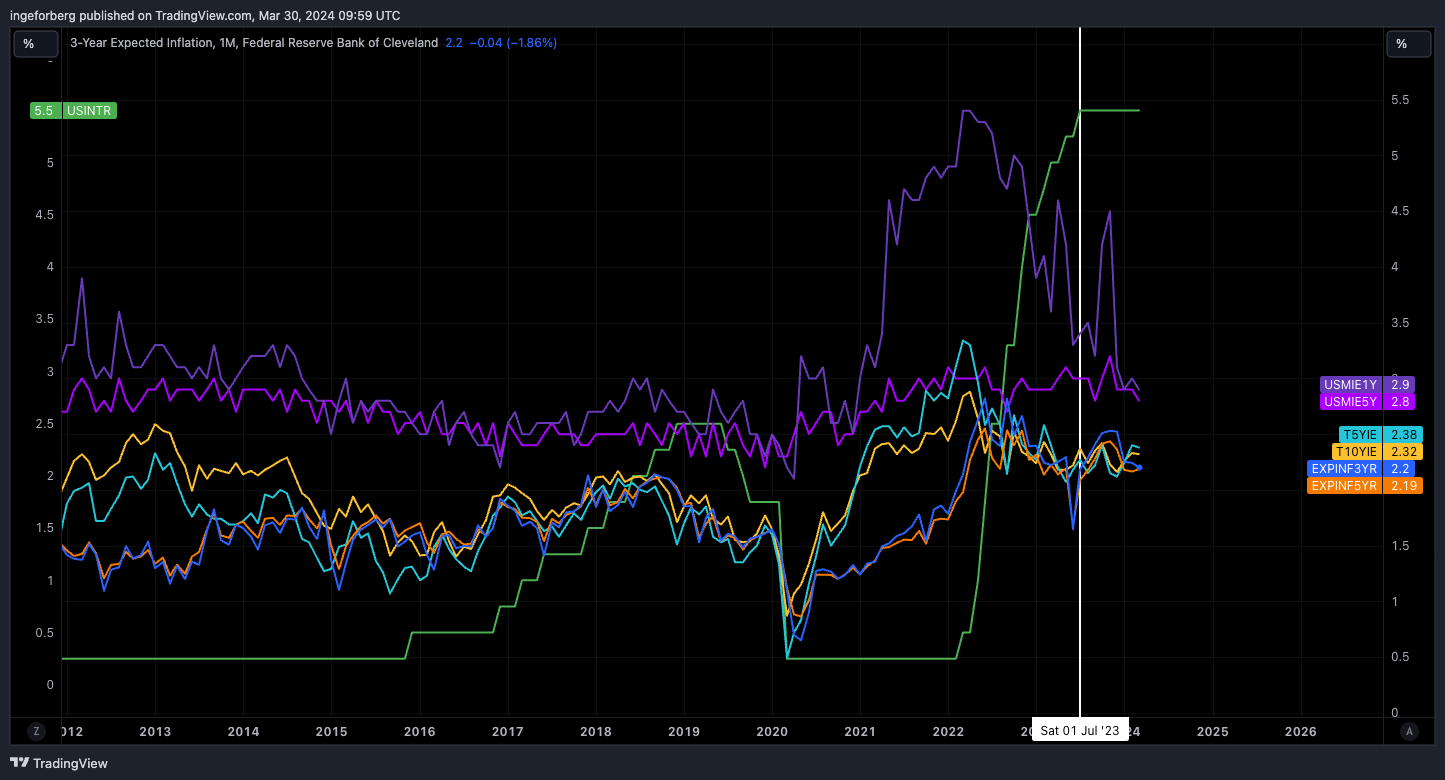Click the Z timezone button on the time axis
This screenshot has height=780, width=1445.
[x=36, y=731]
